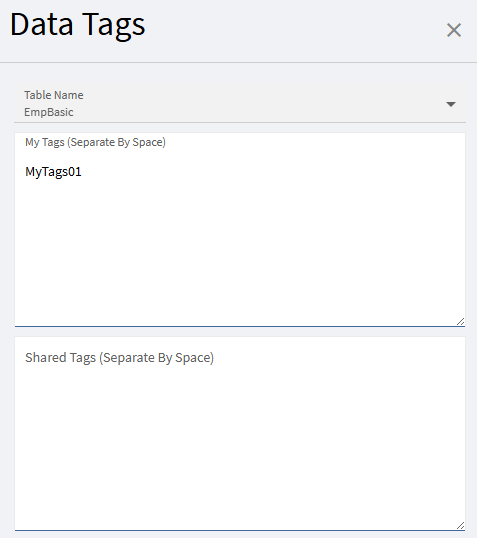The width and height of the screenshot is (477, 538).
Task: Click the triangle icon in Table Name
Action: 451,104
